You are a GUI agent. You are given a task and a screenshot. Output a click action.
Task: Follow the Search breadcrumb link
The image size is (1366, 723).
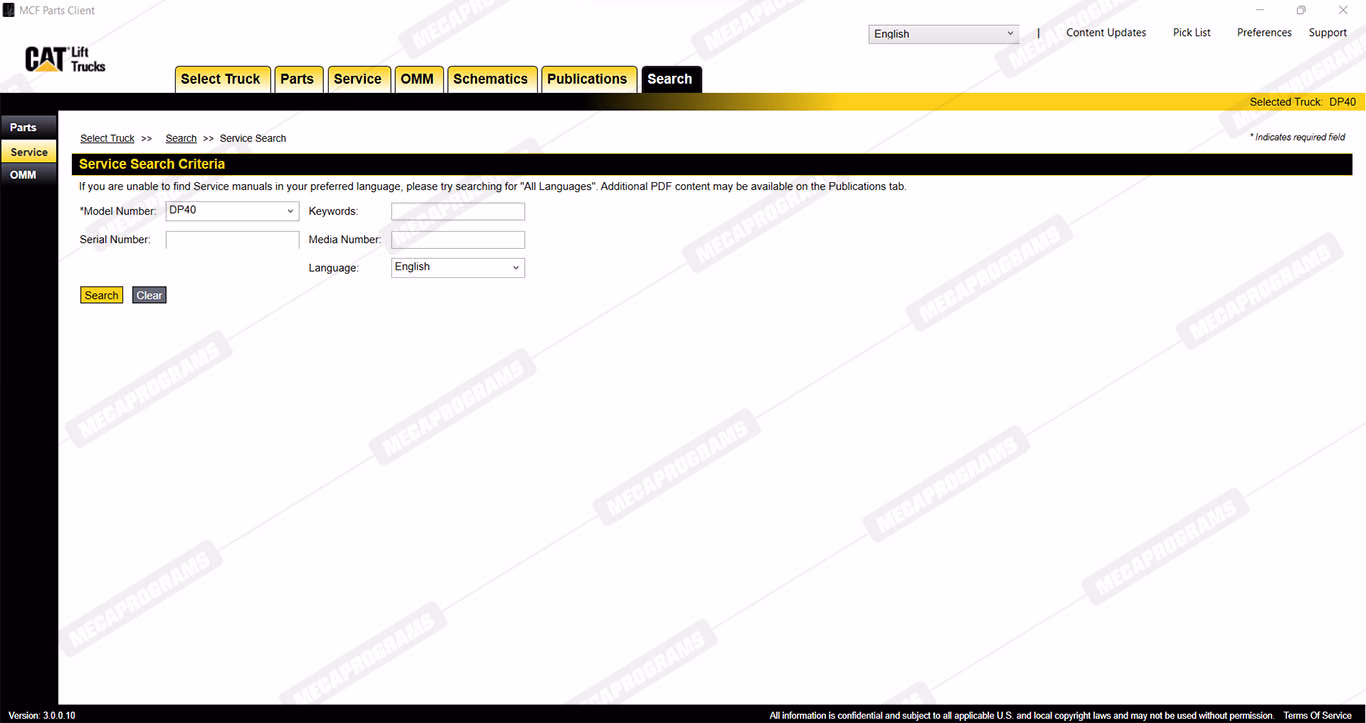181,139
